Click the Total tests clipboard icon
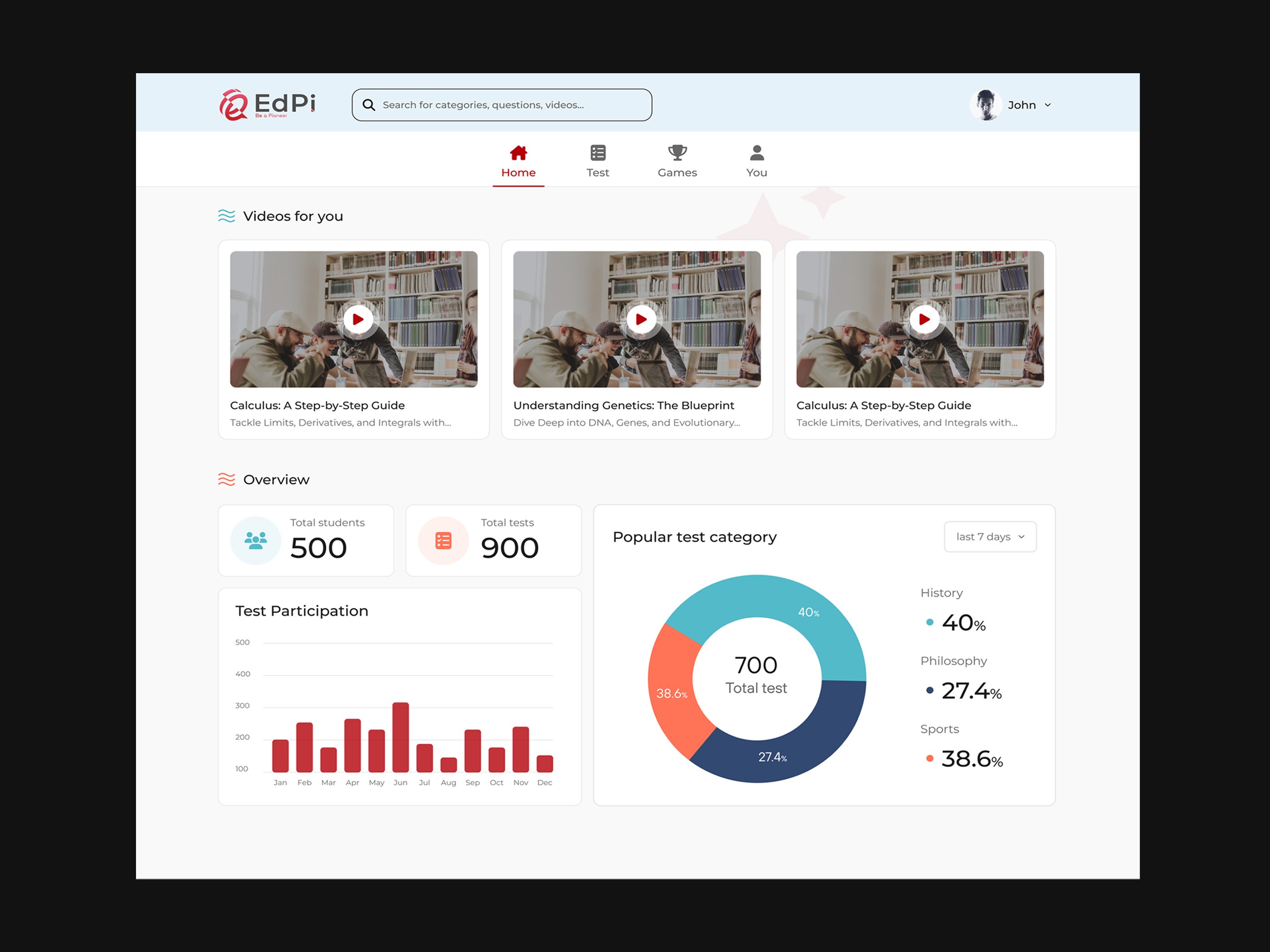Screen dimensions: 1270x952 click(x=442, y=540)
